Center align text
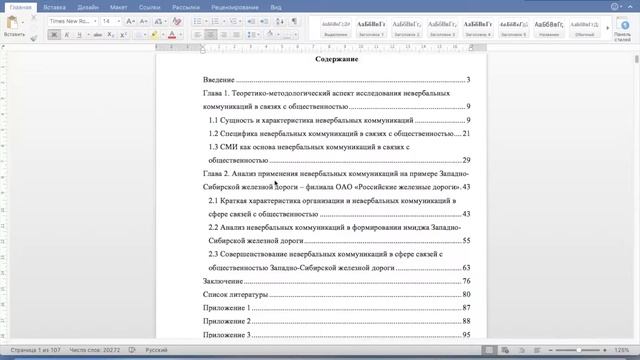This screenshot has height=360, width=640. (211, 35)
